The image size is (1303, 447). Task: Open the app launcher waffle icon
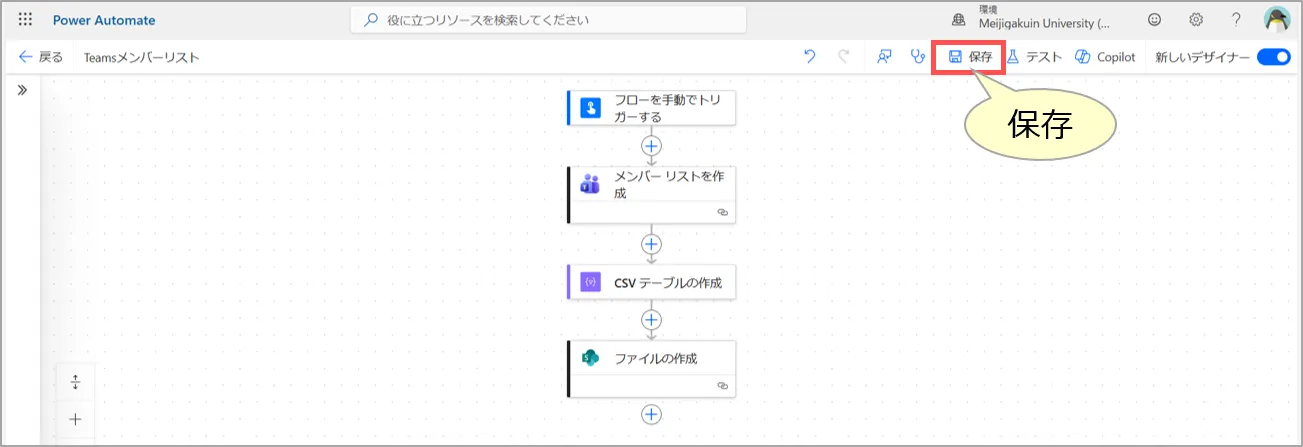[25, 20]
